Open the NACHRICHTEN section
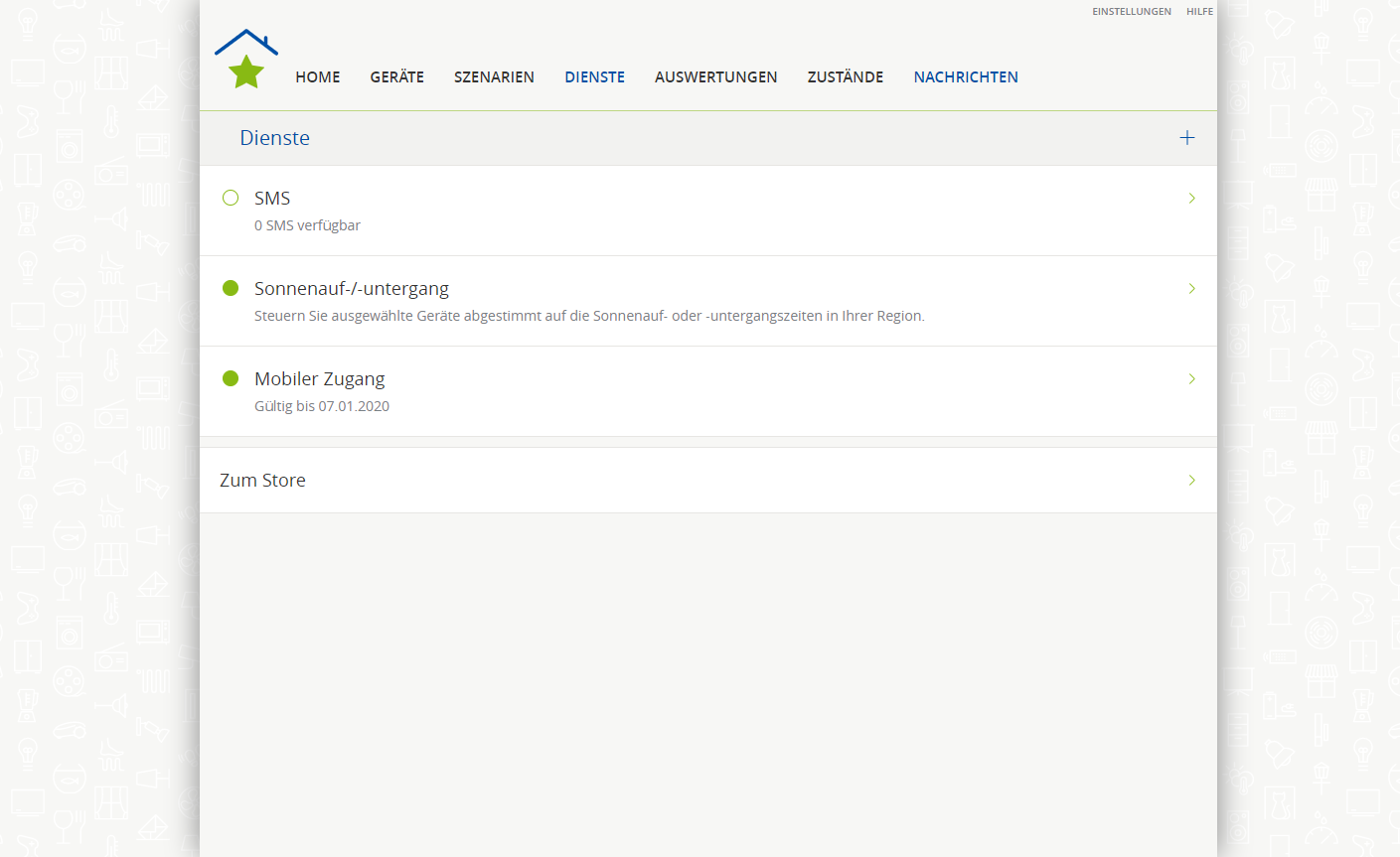The width and height of the screenshot is (1400, 857). coord(966,77)
